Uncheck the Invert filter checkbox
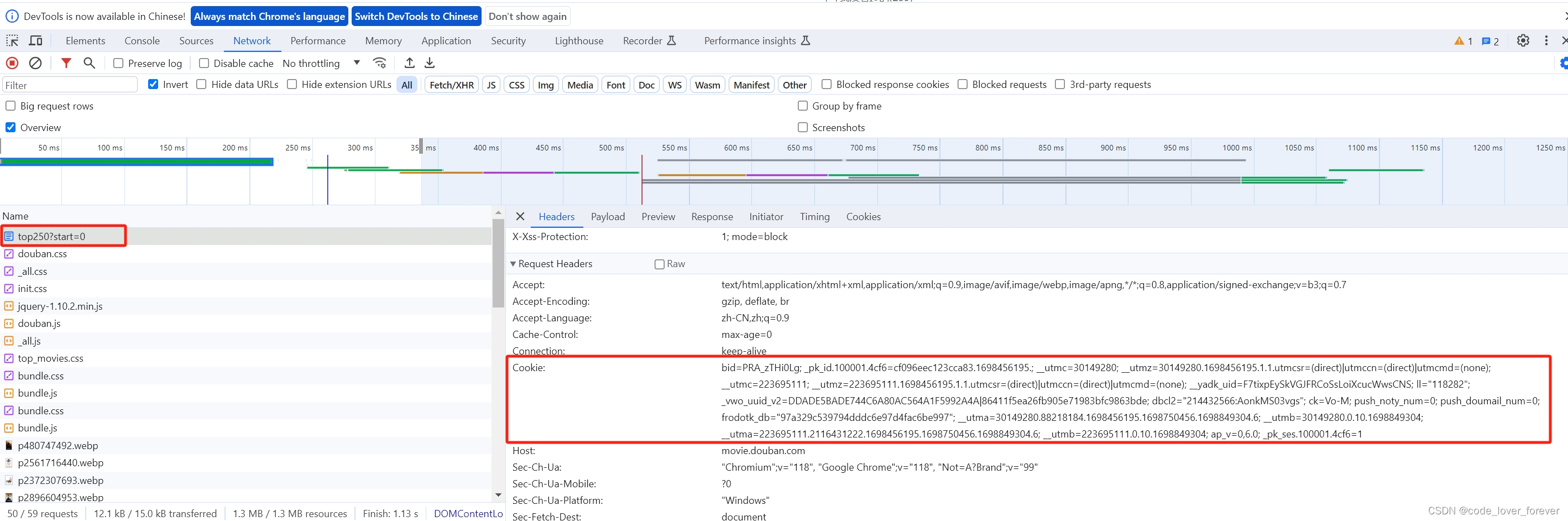1568x521 pixels. (153, 84)
